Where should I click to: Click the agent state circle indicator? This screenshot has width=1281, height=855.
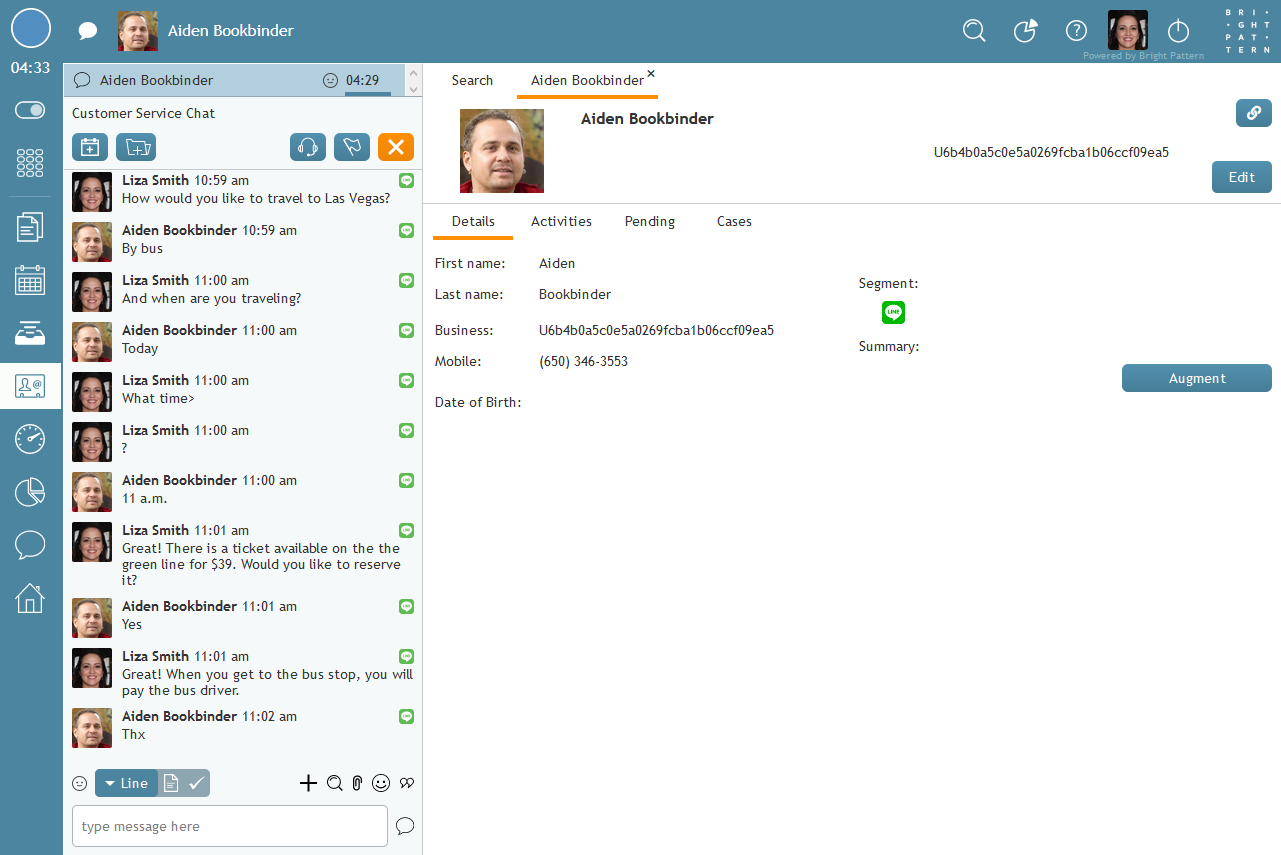tap(30, 28)
